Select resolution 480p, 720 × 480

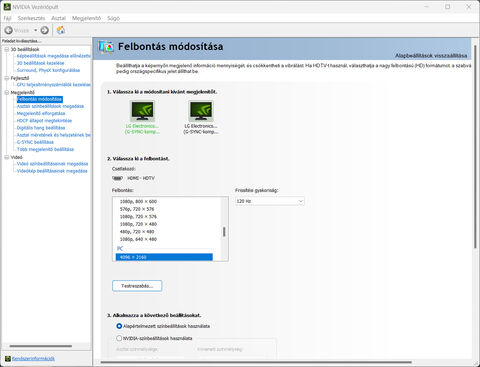click(x=137, y=232)
